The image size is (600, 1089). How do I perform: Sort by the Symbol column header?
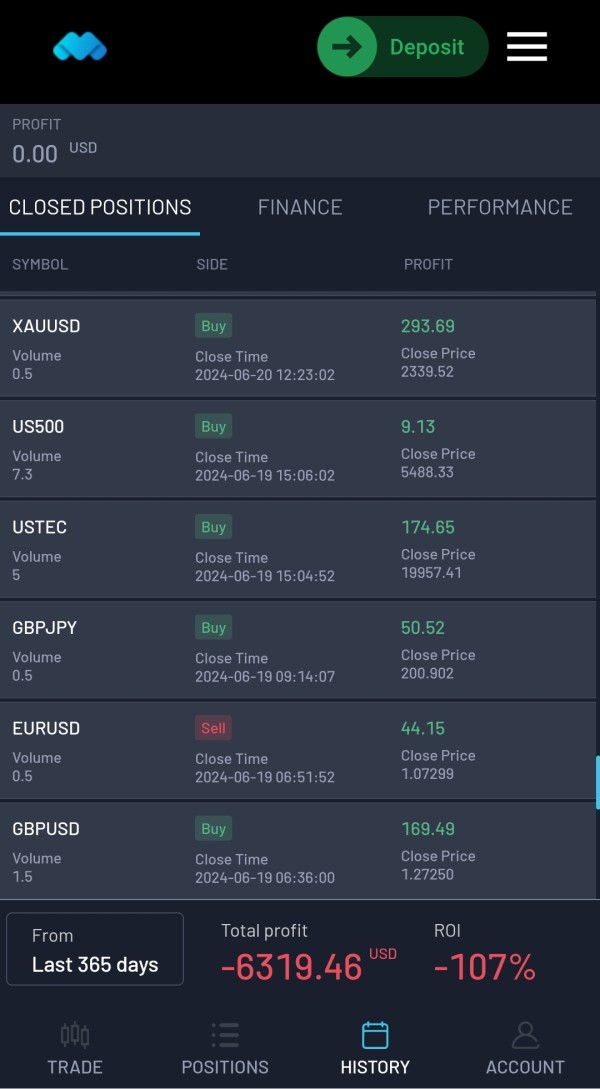pyautogui.click(x=40, y=264)
